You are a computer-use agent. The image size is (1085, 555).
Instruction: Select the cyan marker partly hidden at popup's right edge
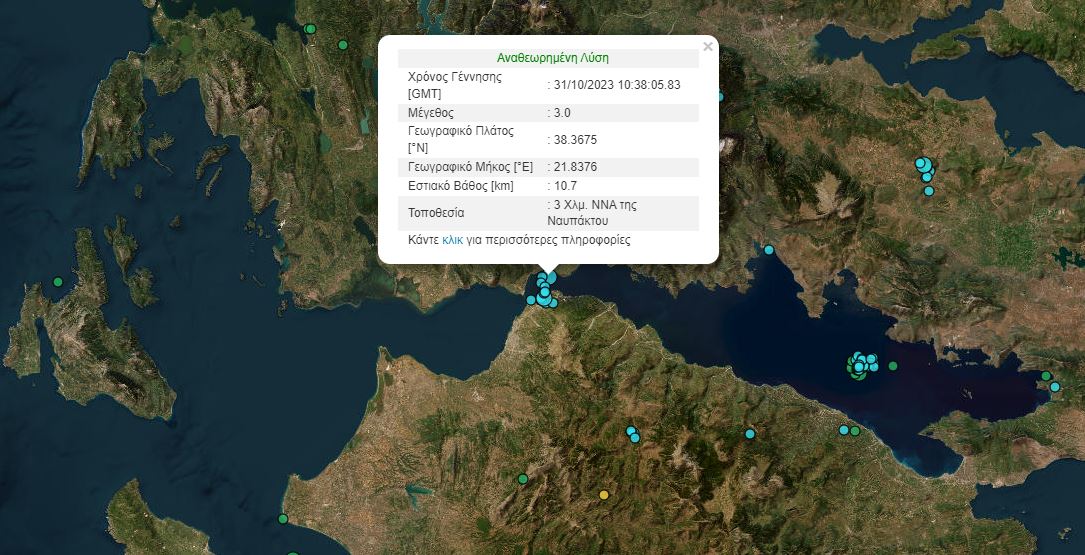point(719,97)
